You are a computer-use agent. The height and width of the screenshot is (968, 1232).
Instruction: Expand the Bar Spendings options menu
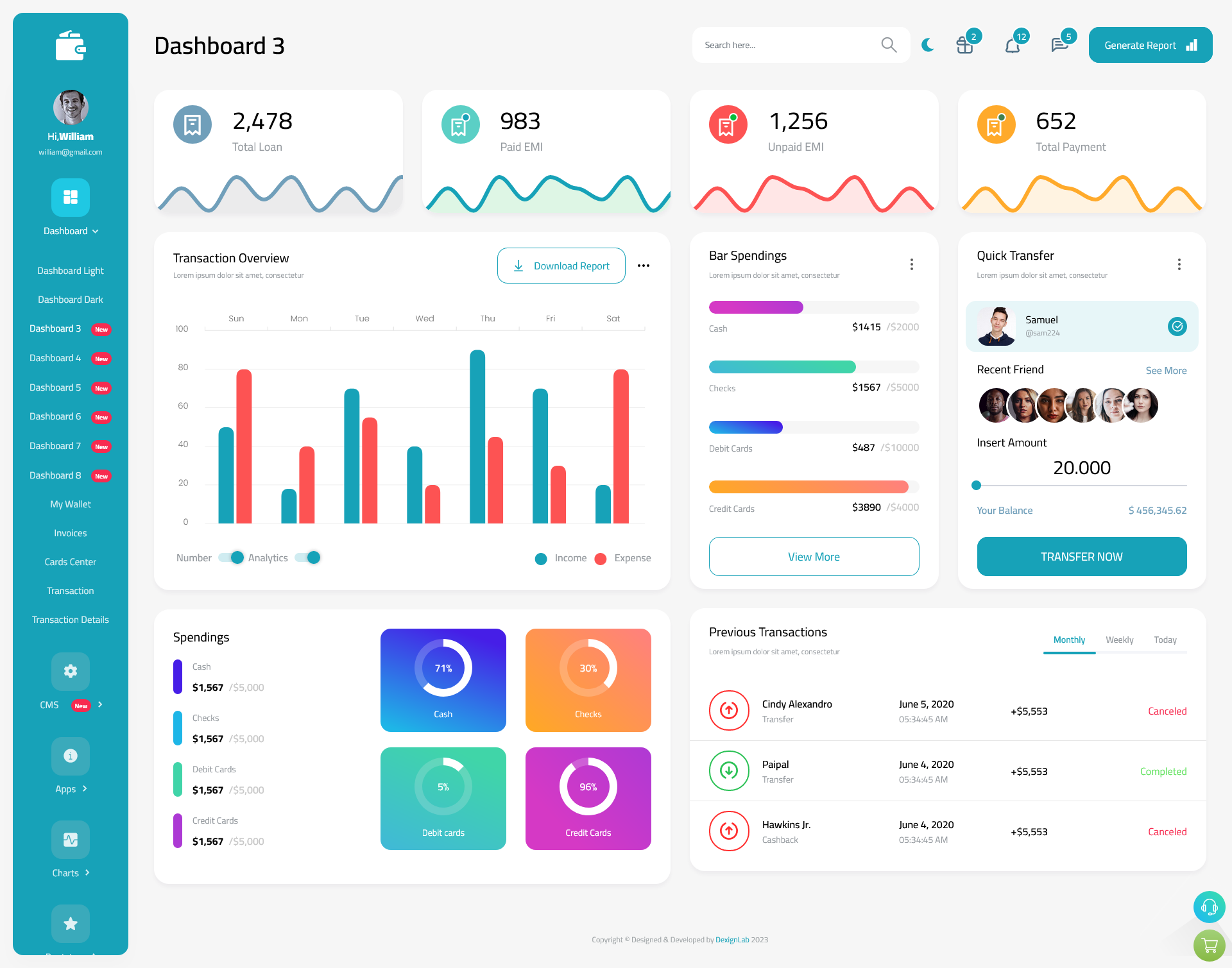point(912,264)
